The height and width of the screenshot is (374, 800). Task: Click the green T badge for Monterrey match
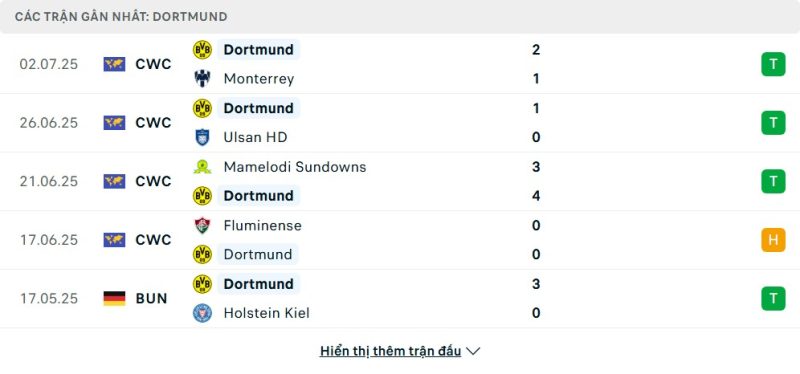(x=773, y=64)
